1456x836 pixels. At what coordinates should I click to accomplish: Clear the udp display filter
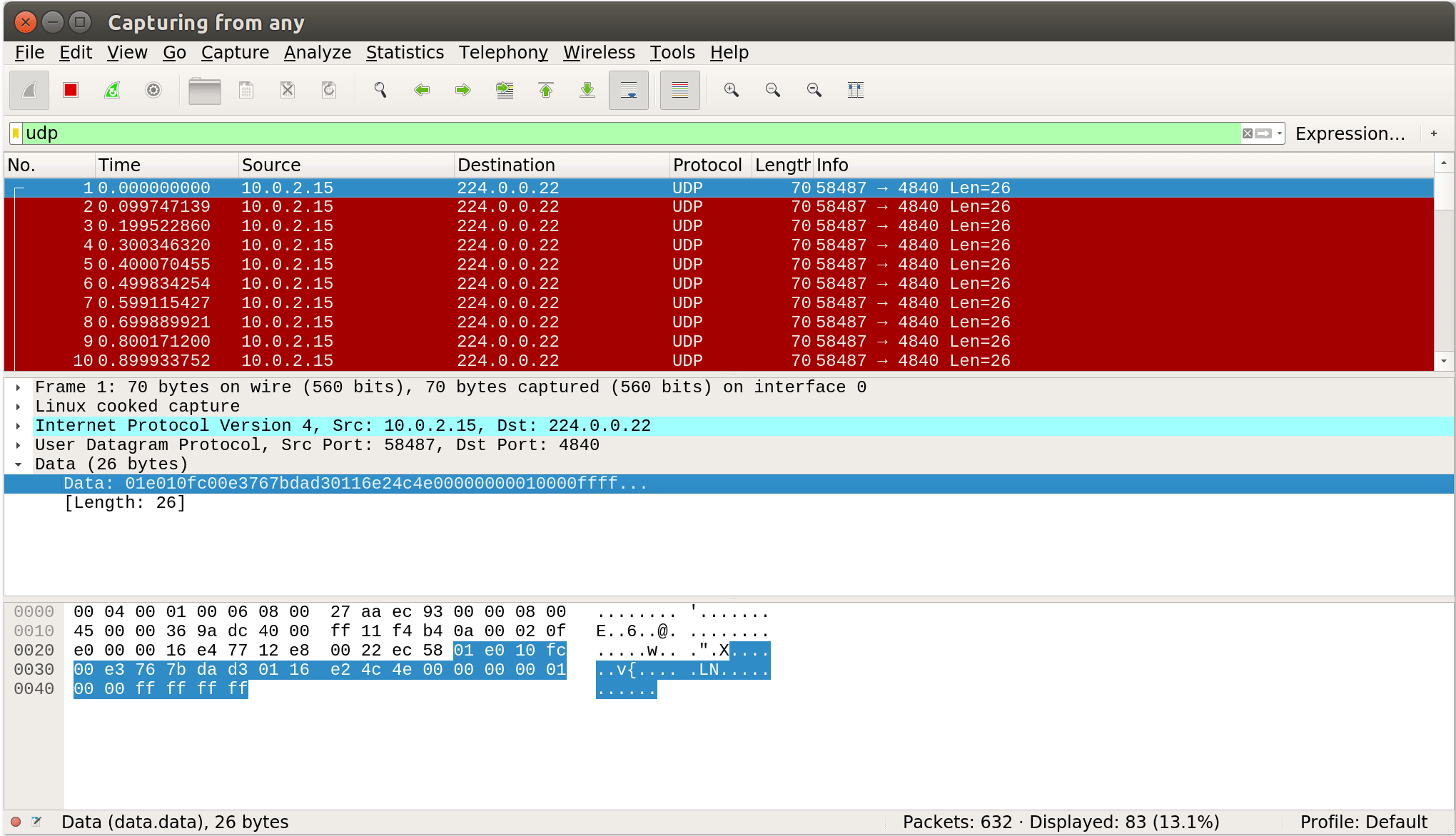(1248, 133)
